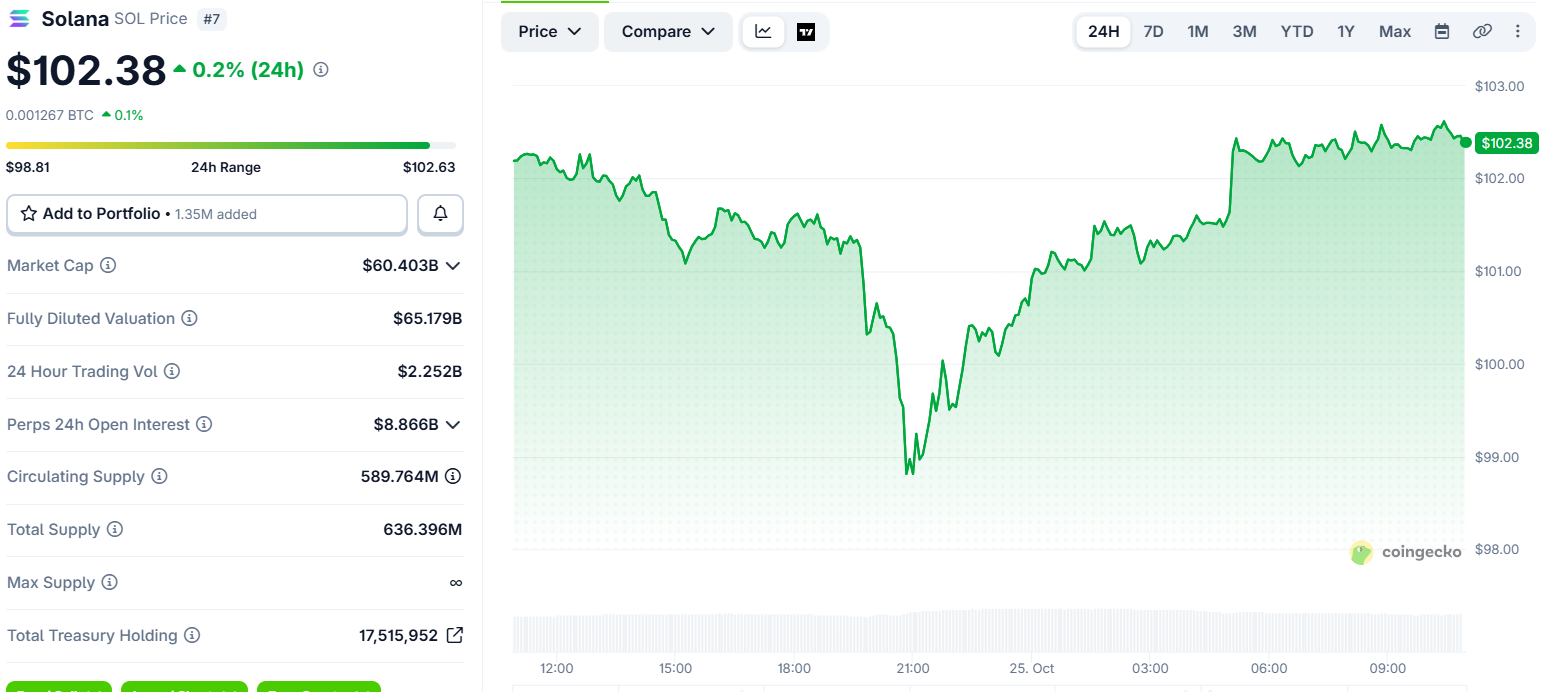The height and width of the screenshot is (692, 1541).
Task: Click the $2.252B trading volume value
Action: 430,372
